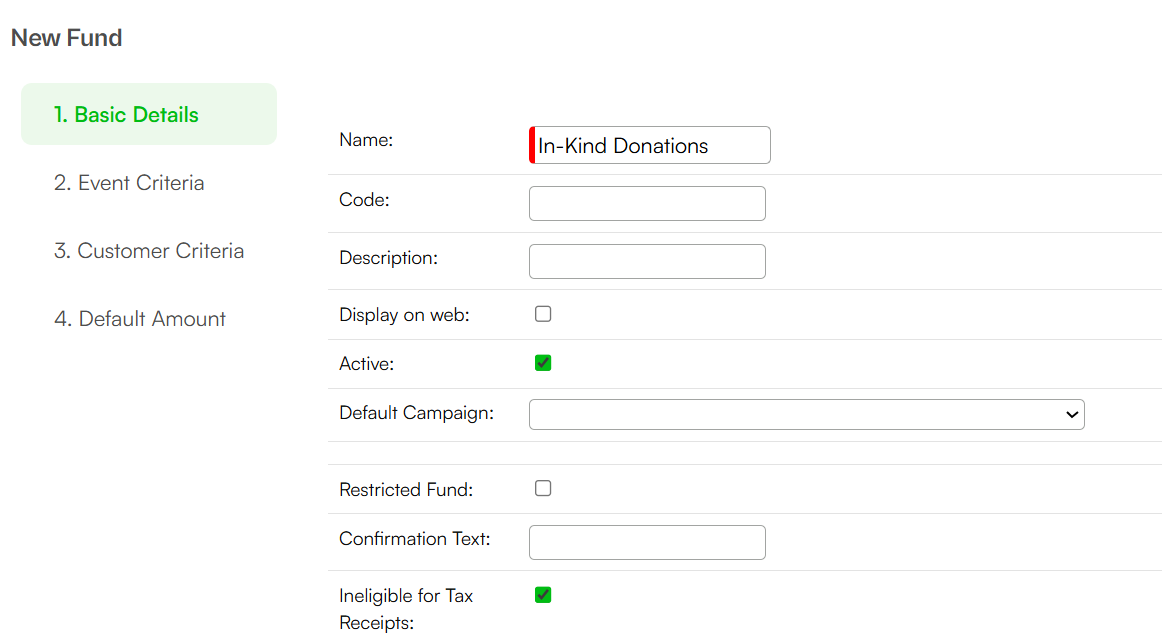Focus the Confirmation Text field

tap(647, 543)
